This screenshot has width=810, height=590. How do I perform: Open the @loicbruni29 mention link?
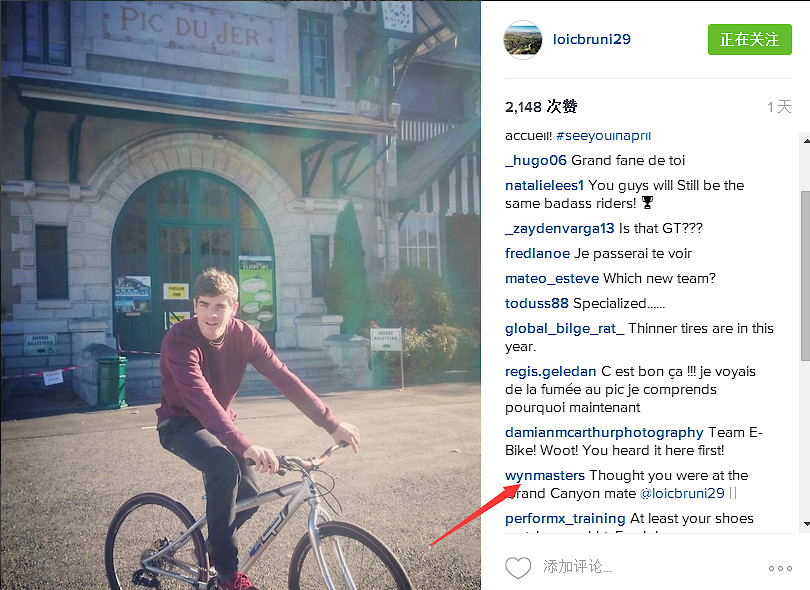pyautogui.click(x=682, y=493)
